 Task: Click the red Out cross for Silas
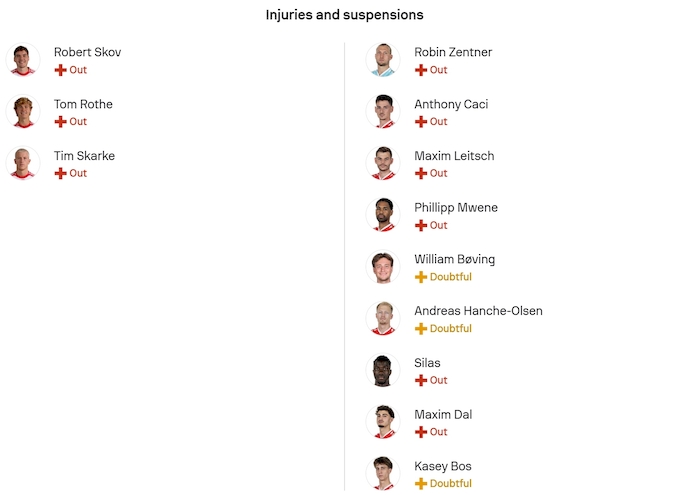pos(421,381)
